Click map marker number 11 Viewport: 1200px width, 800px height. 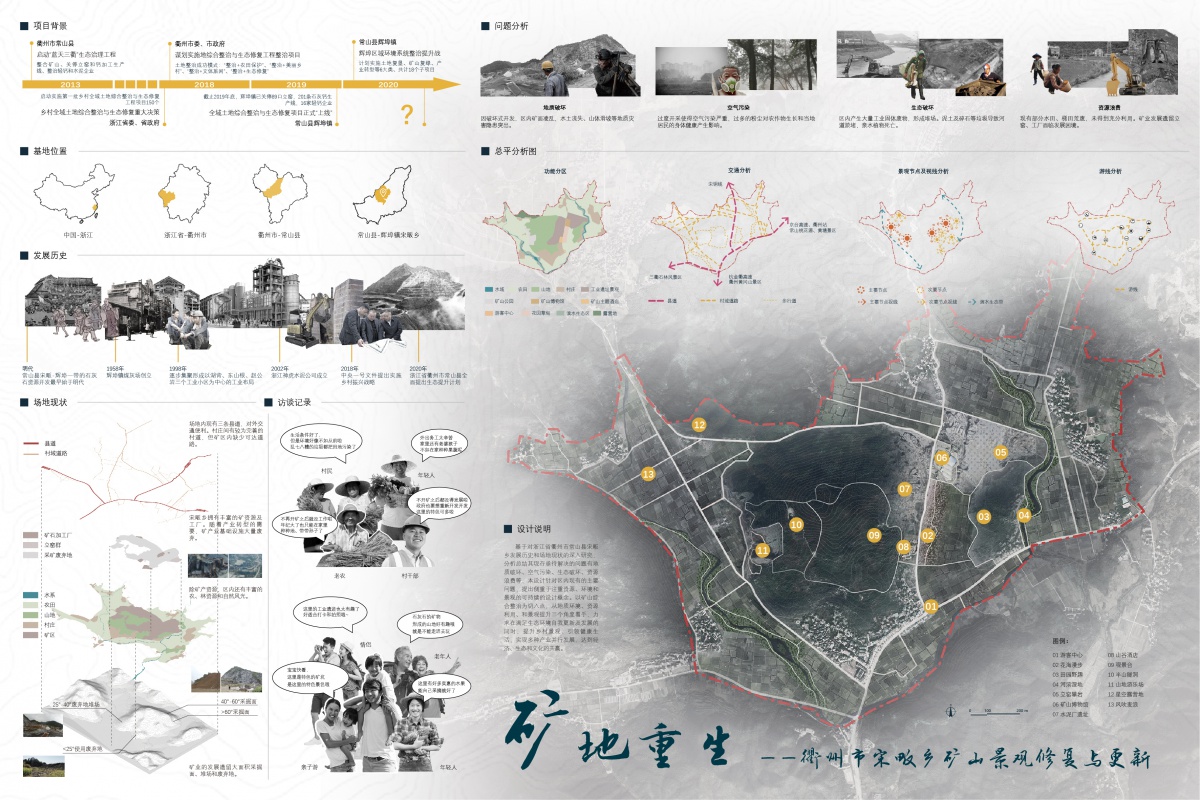click(763, 550)
